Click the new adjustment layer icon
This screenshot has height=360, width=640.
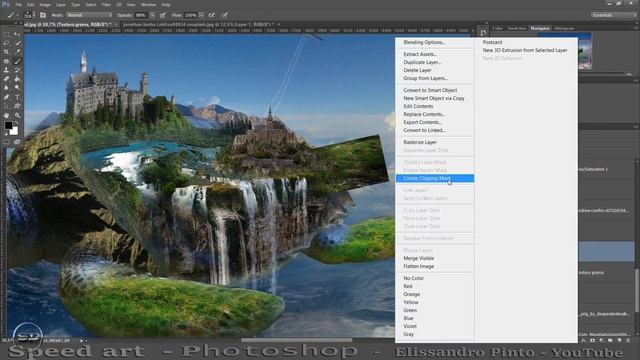click(601, 340)
